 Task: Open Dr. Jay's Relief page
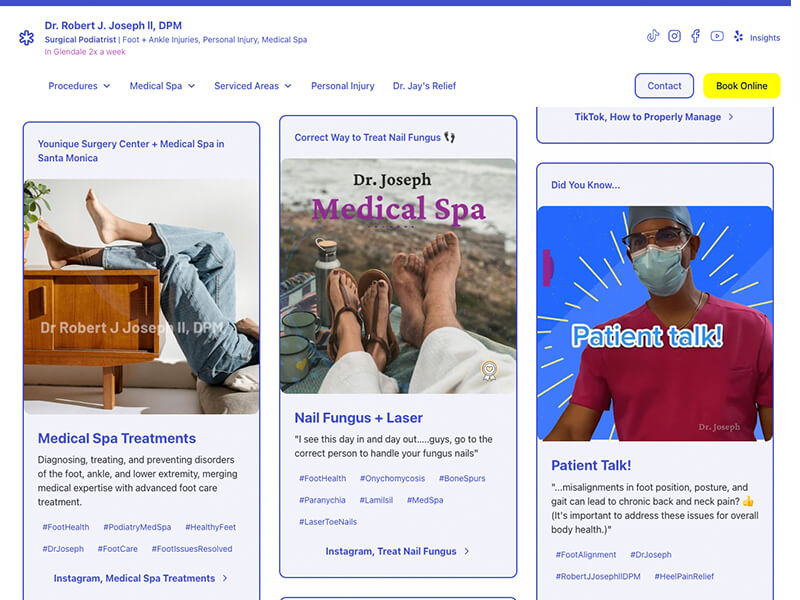(424, 86)
